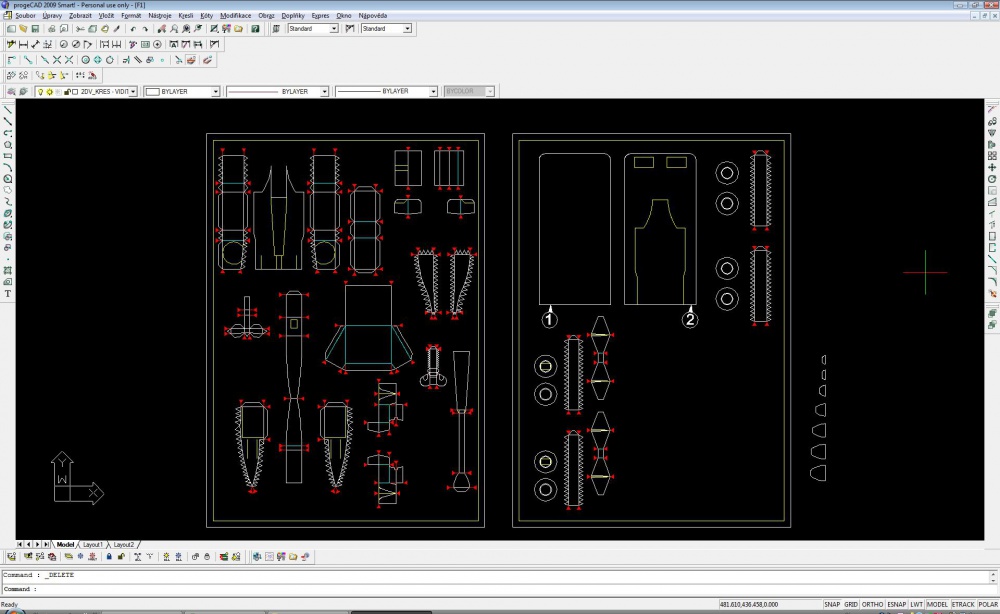1000x614 pixels.
Task: Open the Modifikace menu
Action: pyautogui.click(x=235, y=15)
